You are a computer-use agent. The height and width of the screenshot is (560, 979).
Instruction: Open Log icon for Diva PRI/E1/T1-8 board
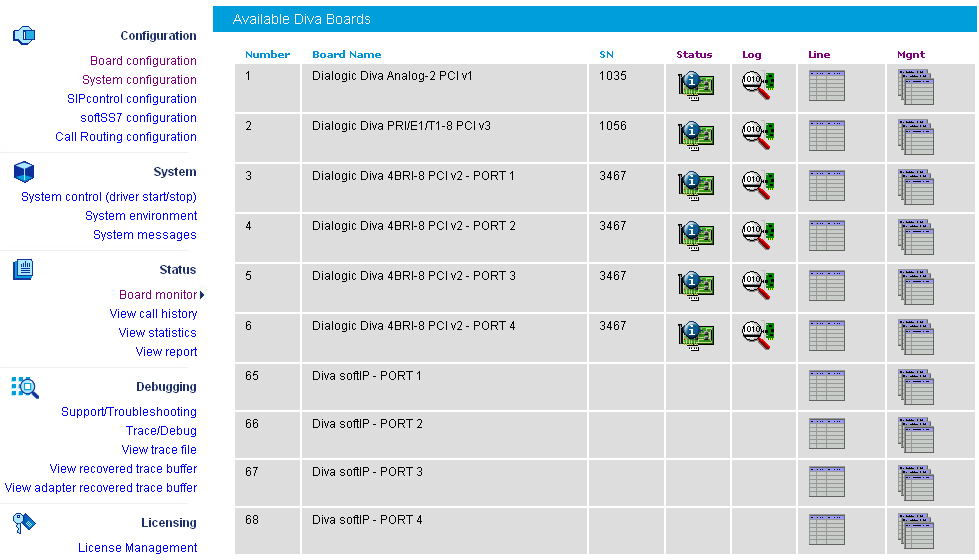coord(758,136)
